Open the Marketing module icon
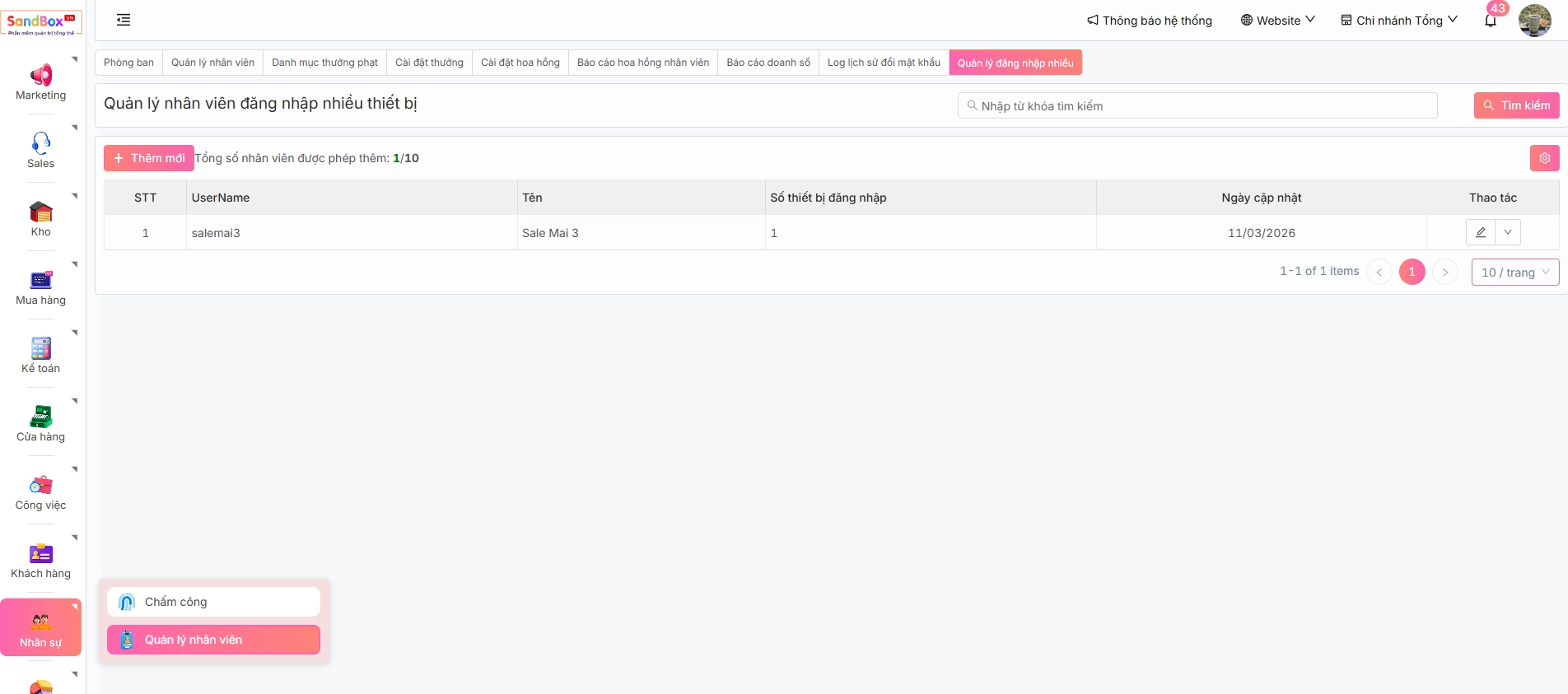This screenshot has height=694, width=1568. [40, 76]
